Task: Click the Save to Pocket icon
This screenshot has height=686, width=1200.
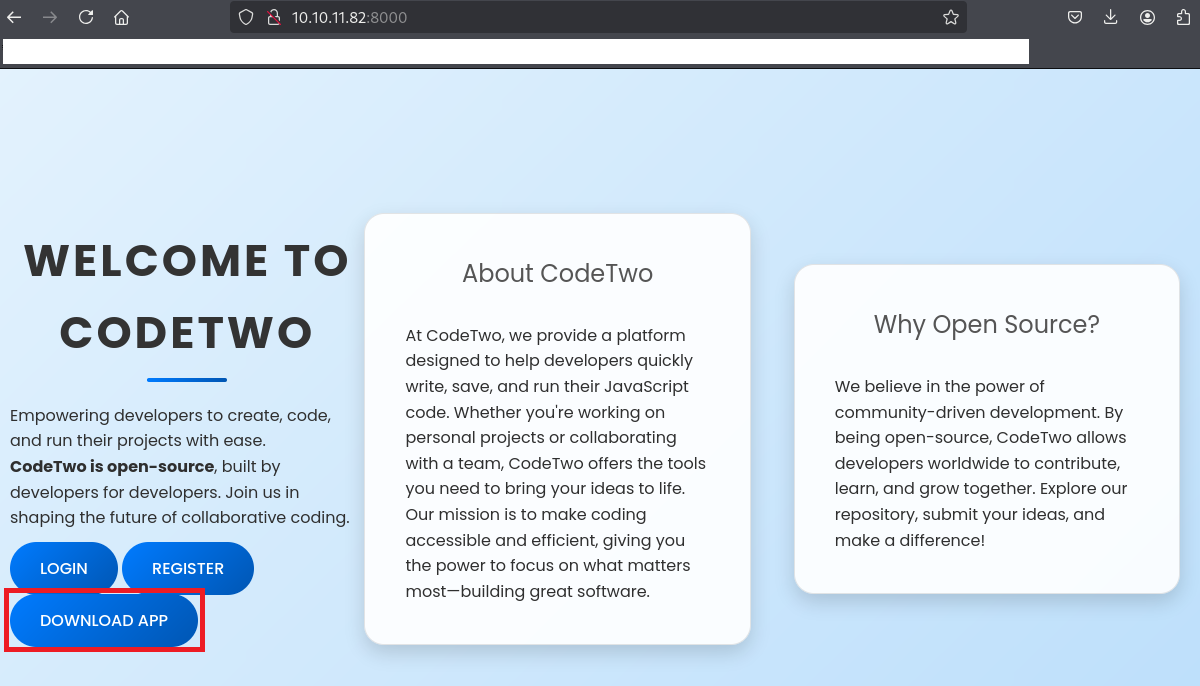Action: [x=1074, y=17]
